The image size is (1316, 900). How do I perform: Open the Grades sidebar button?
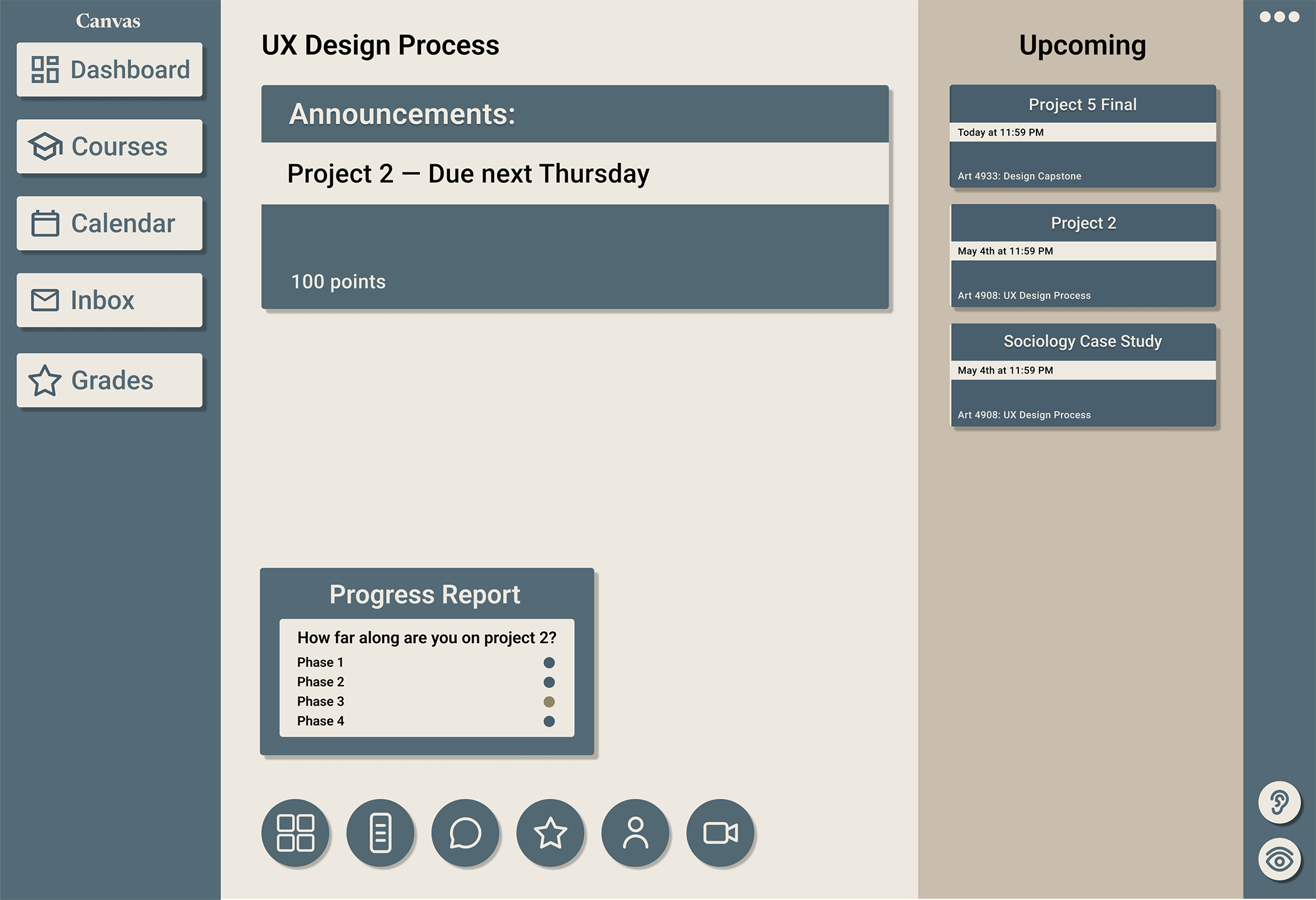click(110, 380)
